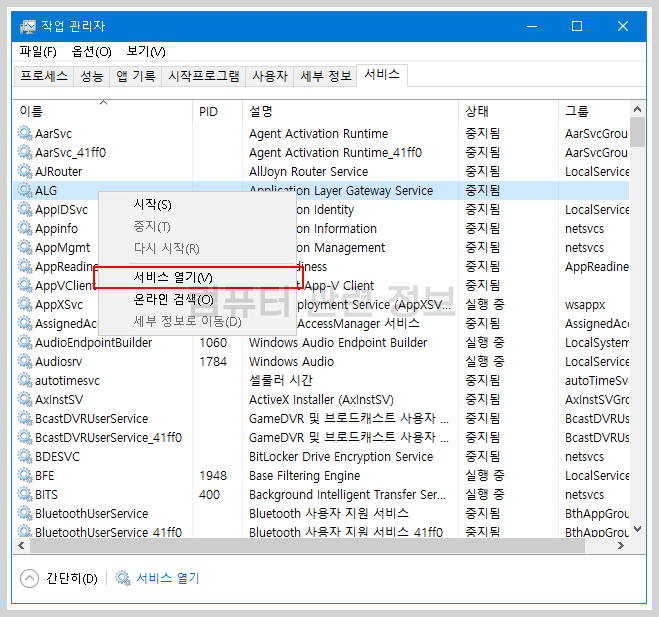Click the gear icon beside BDESVC
The height and width of the screenshot is (617, 659).
click(25, 456)
